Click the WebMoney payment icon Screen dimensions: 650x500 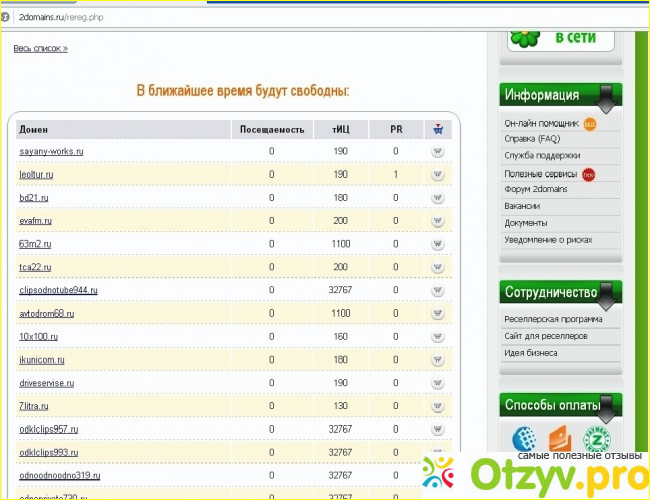[523, 438]
